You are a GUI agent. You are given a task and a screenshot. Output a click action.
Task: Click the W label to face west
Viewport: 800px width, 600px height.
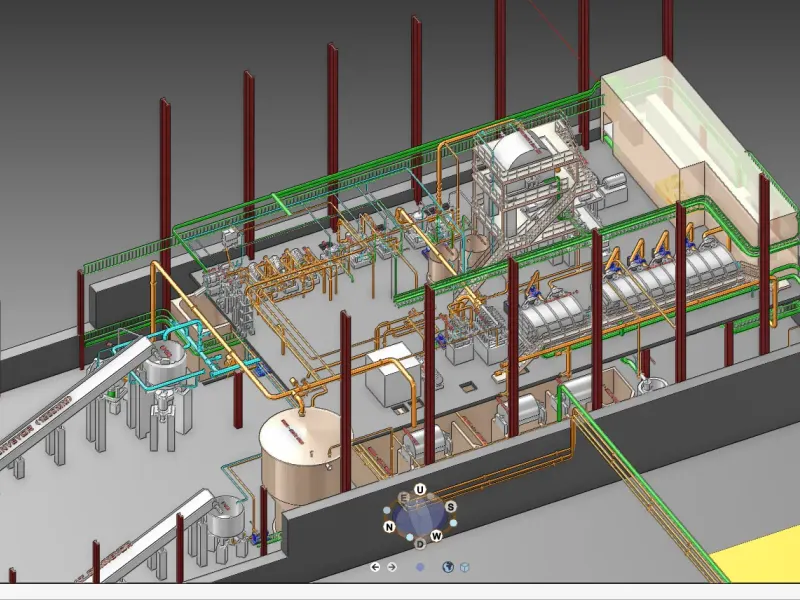point(437,536)
